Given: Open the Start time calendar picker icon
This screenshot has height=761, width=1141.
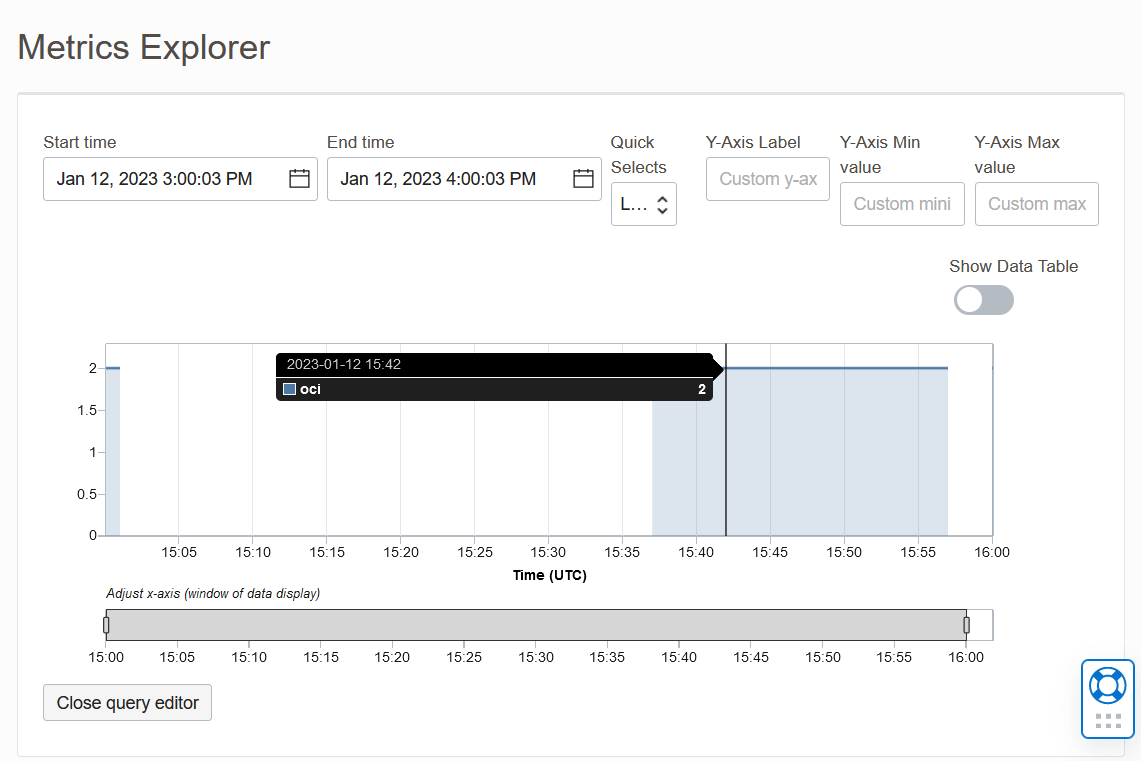Looking at the screenshot, I should click(299, 178).
